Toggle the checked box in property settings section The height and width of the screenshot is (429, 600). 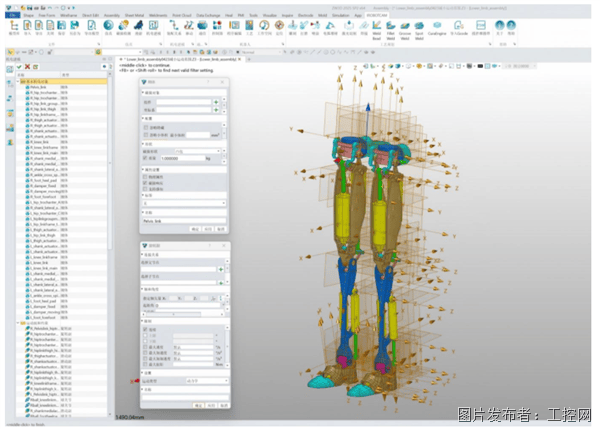pyautogui.click(x=145, y=183)
